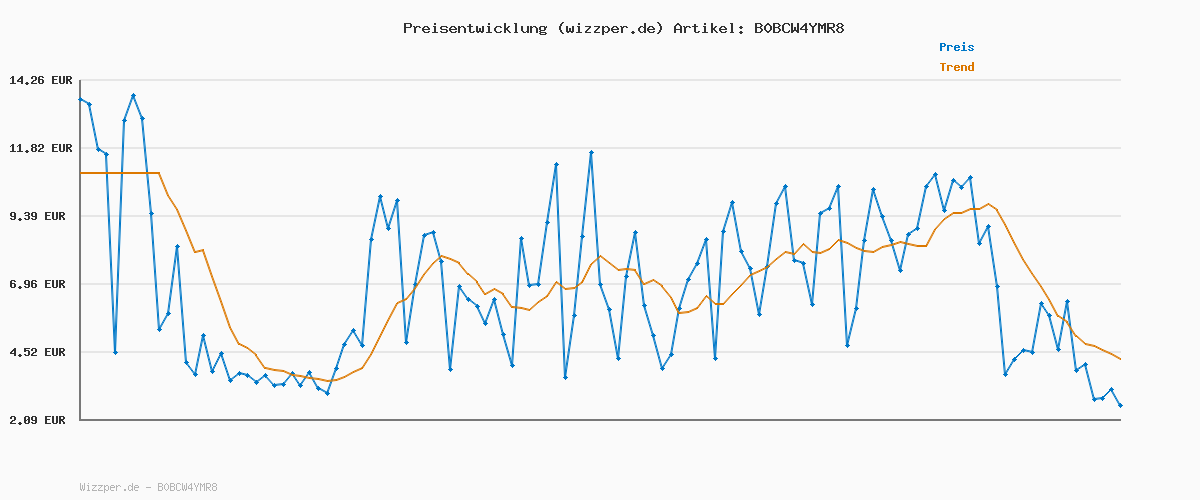1200x500 pixels.
Task: Select the last blue price point at right edge
Action: (x=1120, y=405)
